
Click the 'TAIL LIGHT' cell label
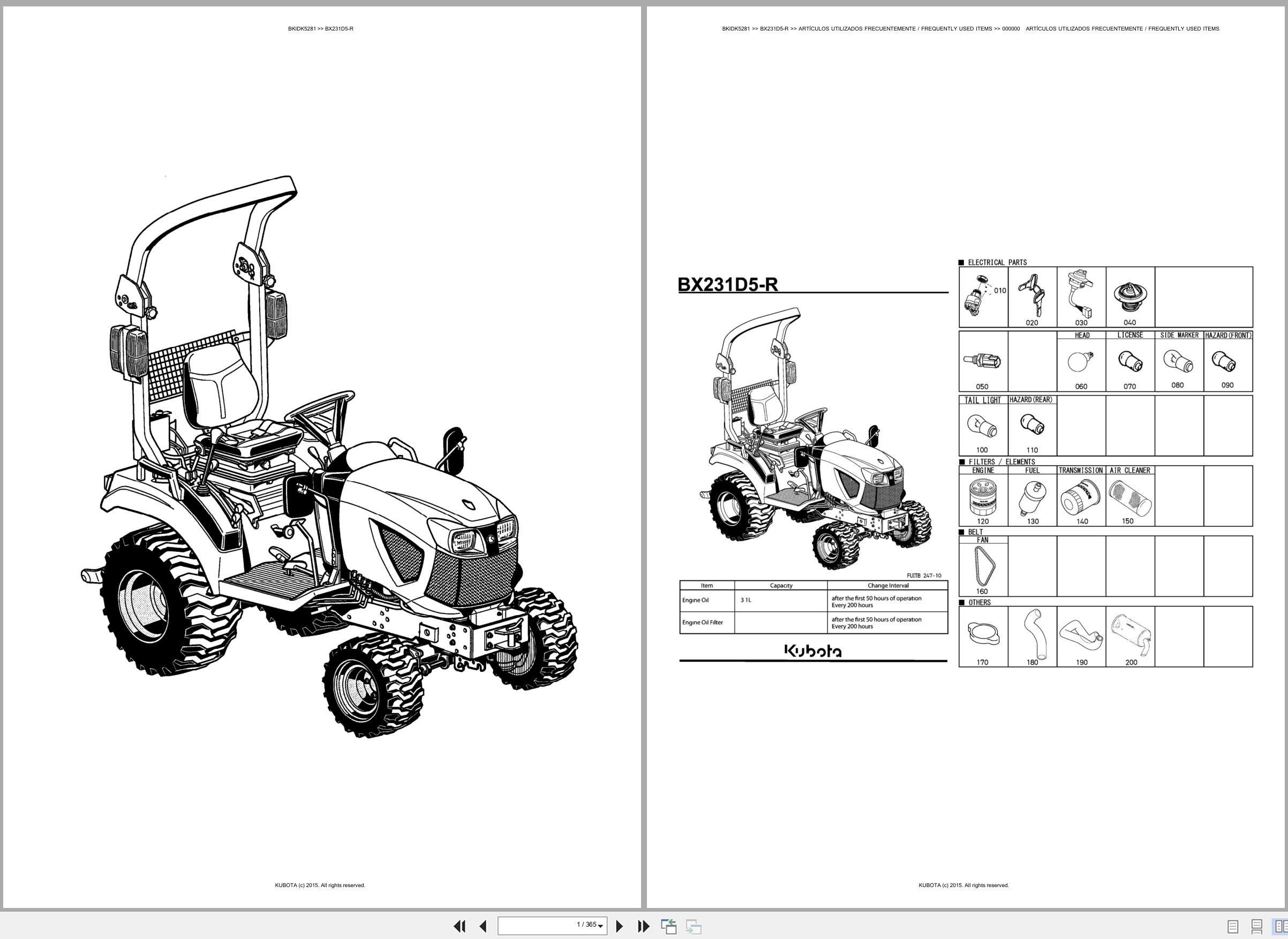point(983,400)
